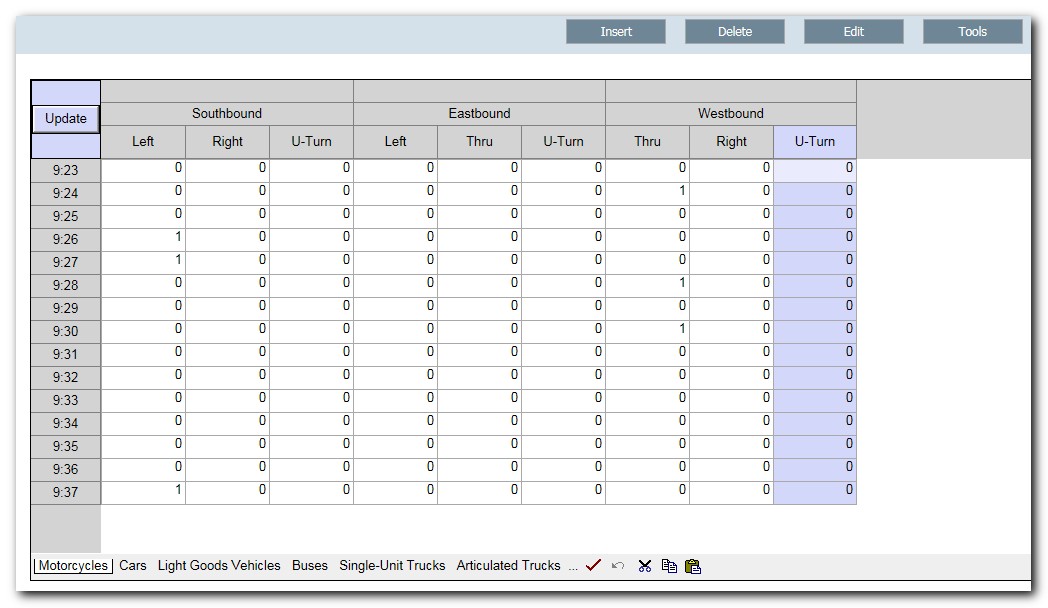This screenshot has width=1048, height=608.
Task: Select the Eastbound Thru column header
Action: pyautogui.click(x=479, y=141)
